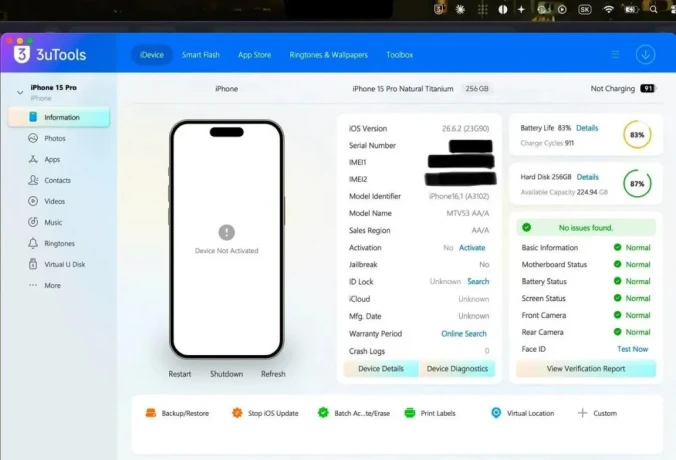Viewport: 676px width, 460px height.
Task: Click the Print Labels printer icon
Action: click(410, 413)
